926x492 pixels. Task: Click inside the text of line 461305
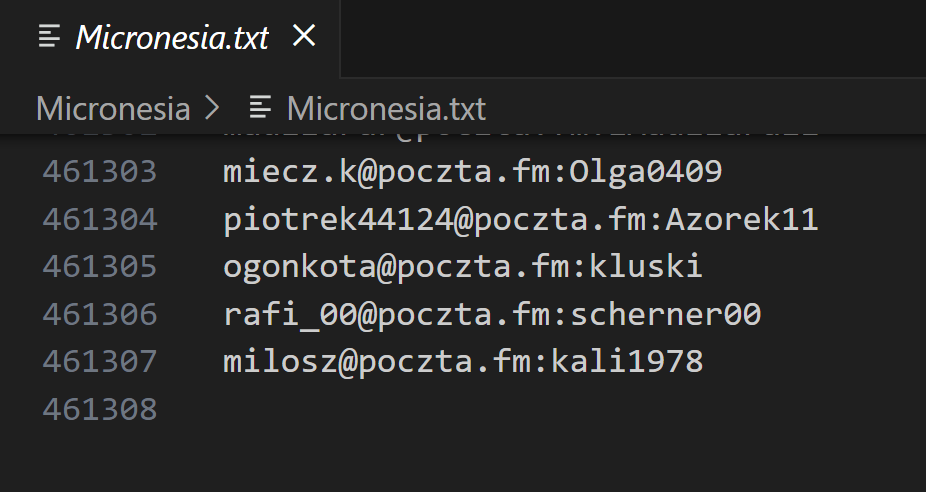click(x=462, y=266)
